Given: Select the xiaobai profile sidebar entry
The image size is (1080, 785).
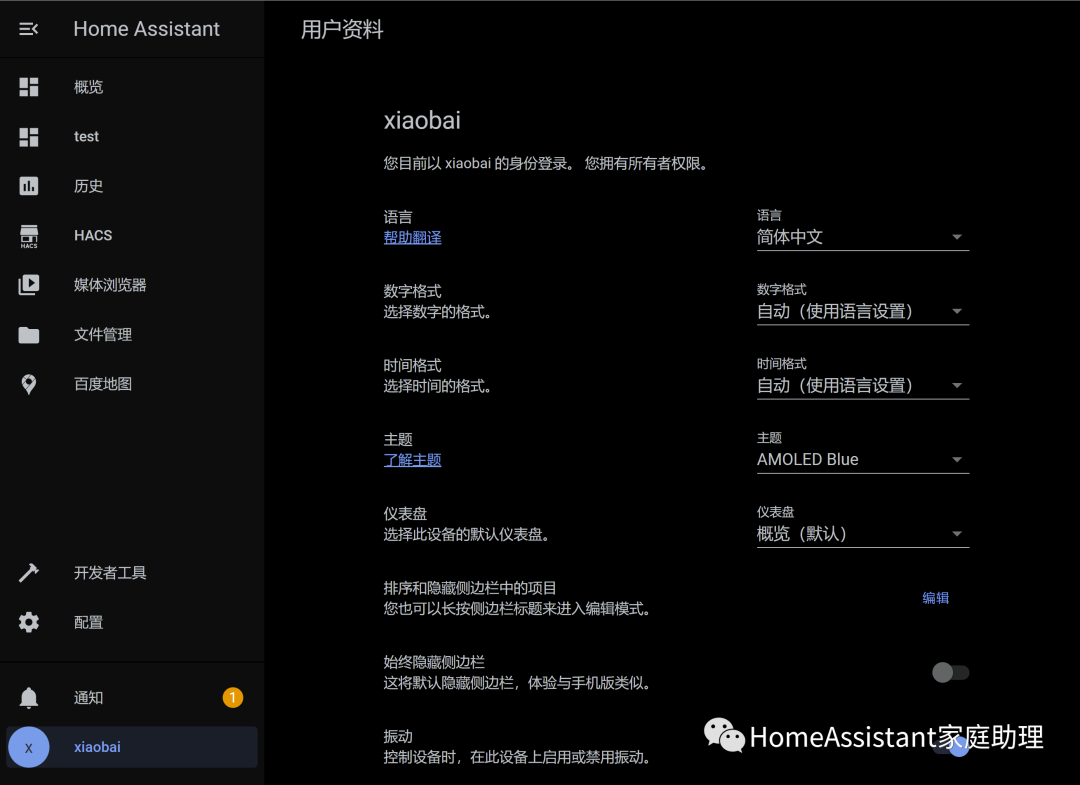Looking at the screenshot, I should 132,747.
